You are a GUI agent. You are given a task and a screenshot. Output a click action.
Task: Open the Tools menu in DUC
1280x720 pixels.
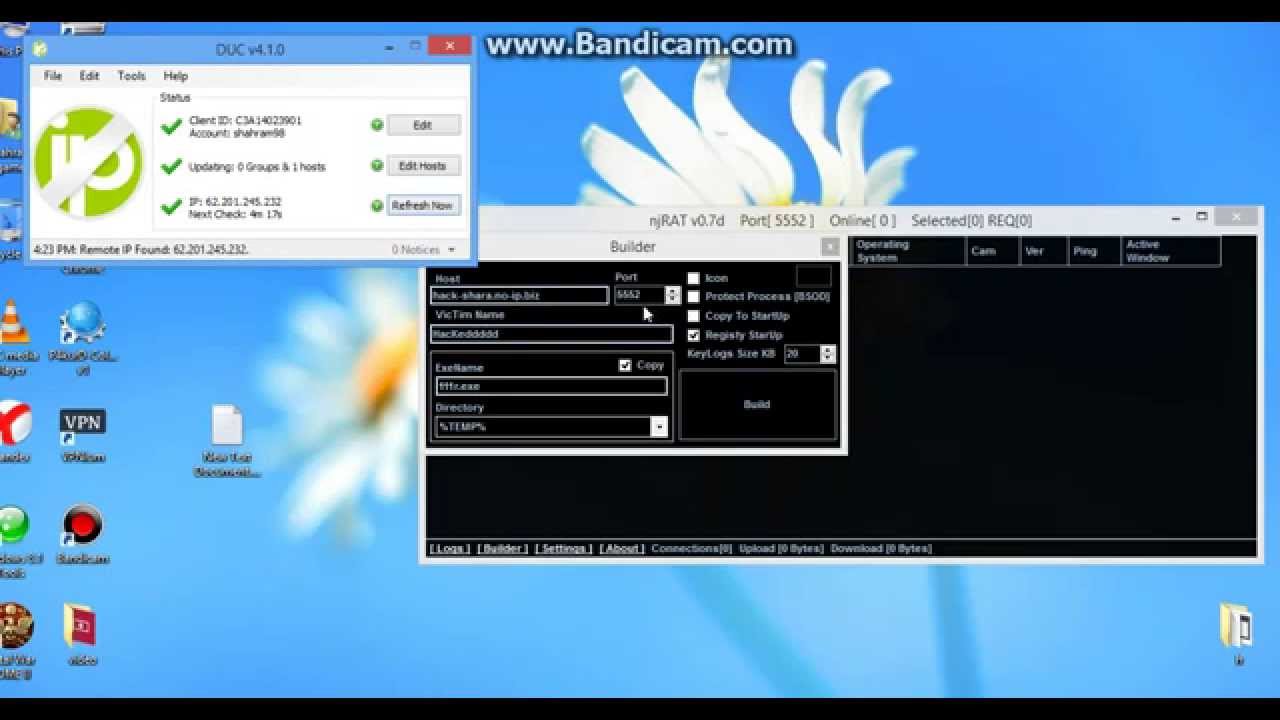(131, 76)
